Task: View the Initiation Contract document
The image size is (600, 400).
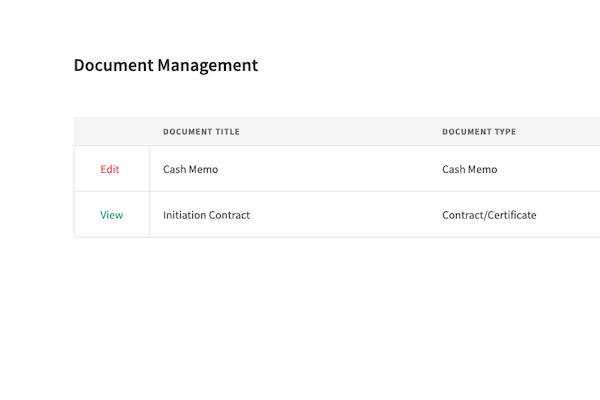Action: 112,215
